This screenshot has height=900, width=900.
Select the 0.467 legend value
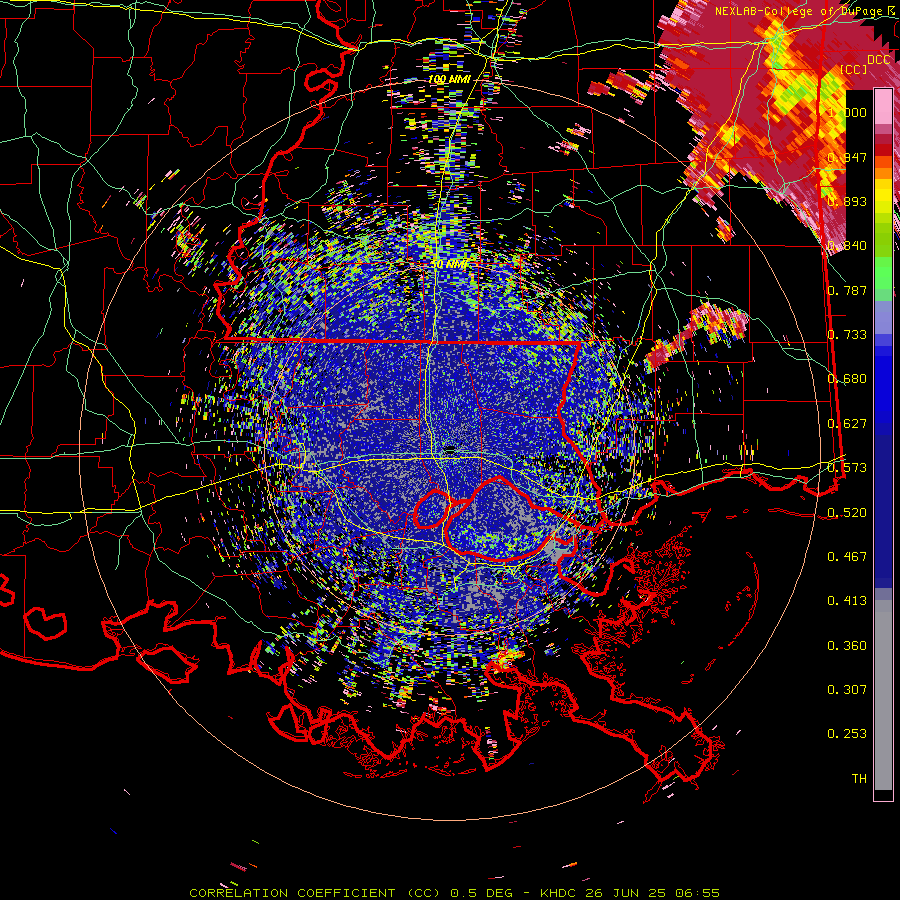pyautogui.click(x=847, y=556)
